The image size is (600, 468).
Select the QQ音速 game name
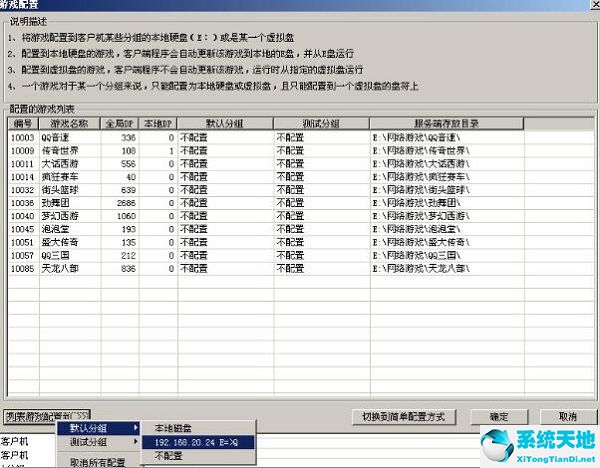[55, 137]
